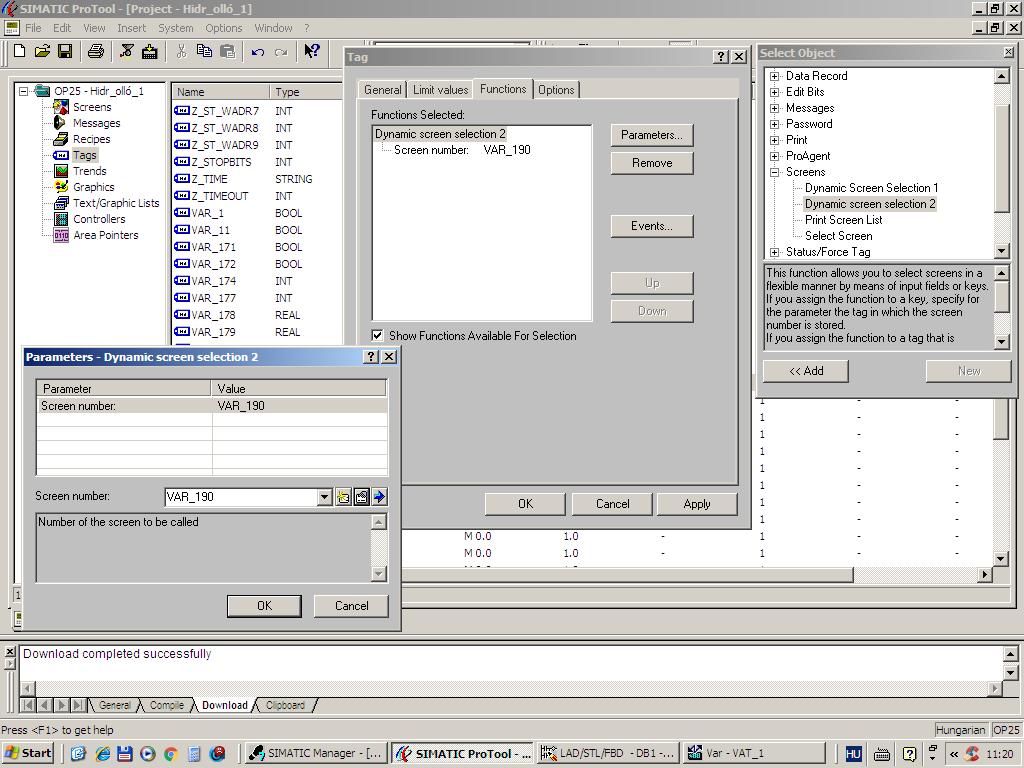The width and height of the screenshot is (1024, 768).
Task: Click the Parameters... button
Action: (652, 135)
